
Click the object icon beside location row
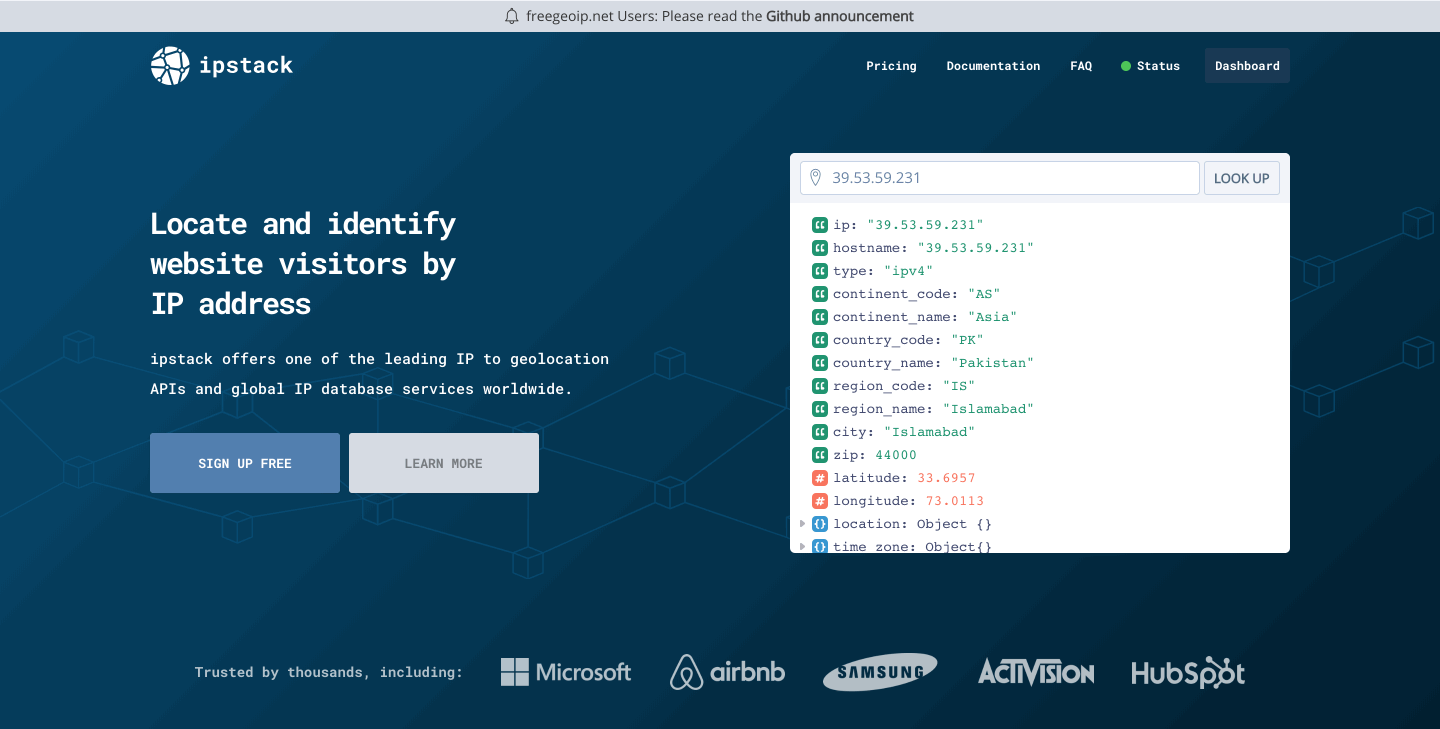tap(820, 524)
